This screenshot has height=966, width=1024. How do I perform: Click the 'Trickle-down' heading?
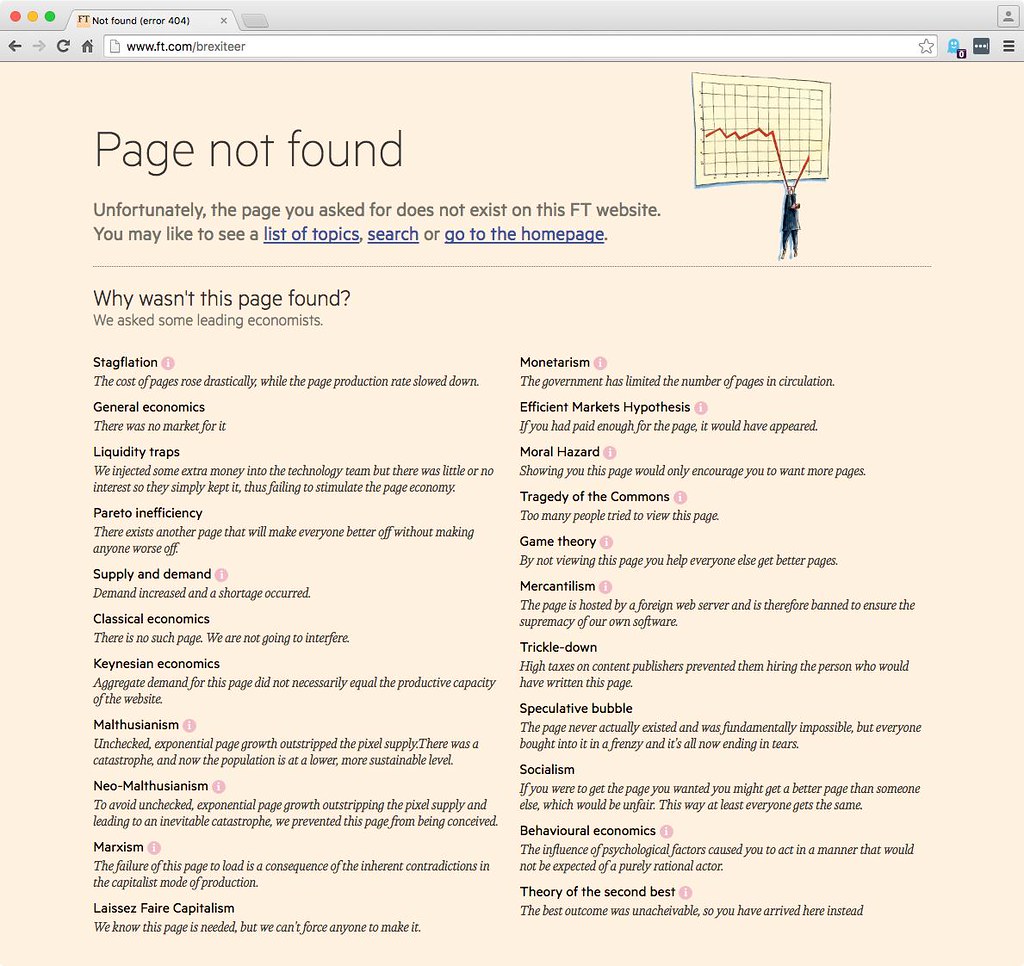(x=558, y=647)
